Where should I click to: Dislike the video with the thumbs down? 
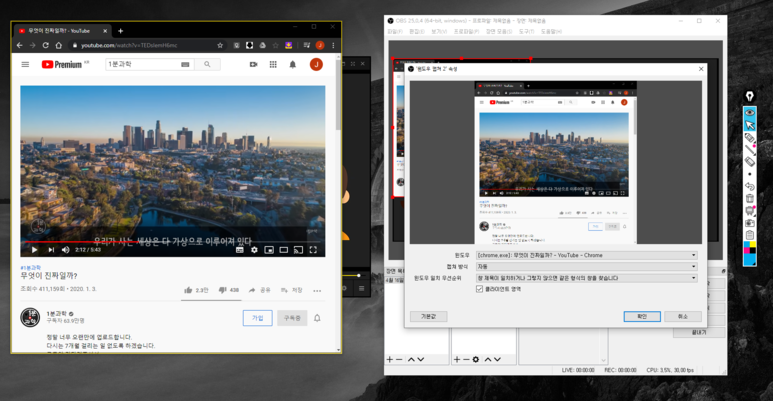pos(229,290)
